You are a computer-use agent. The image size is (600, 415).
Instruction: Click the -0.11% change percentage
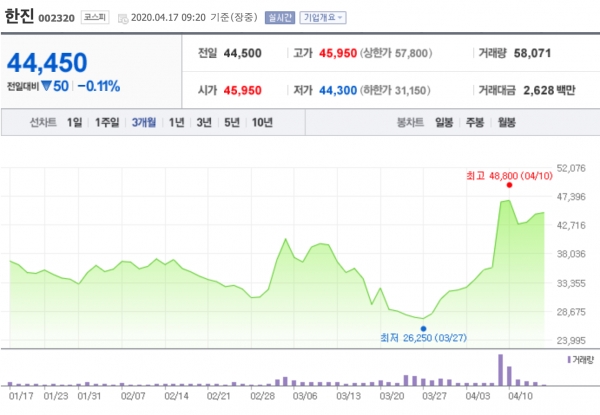99,86
